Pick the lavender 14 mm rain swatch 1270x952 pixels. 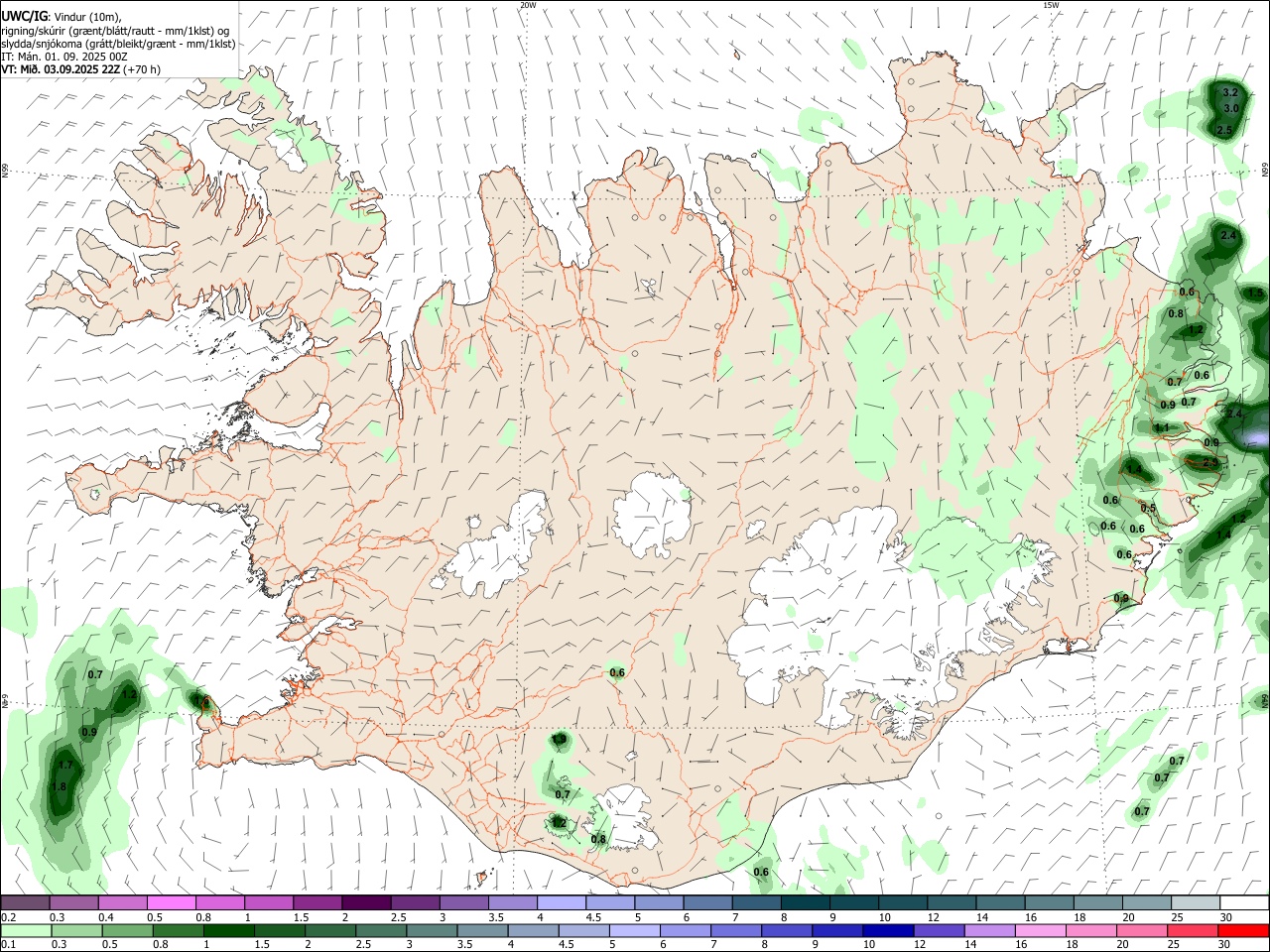click(988, 930)
